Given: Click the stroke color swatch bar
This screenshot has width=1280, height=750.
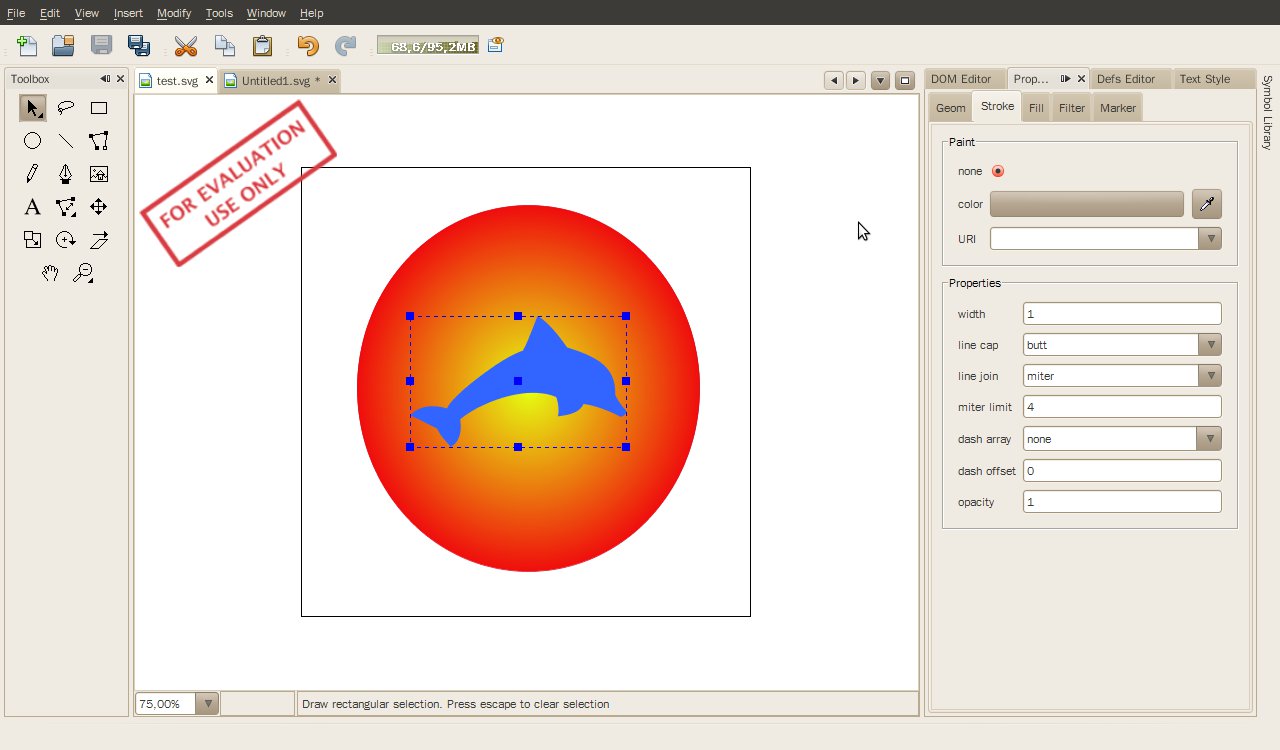Looking at the screenshot, I should point(1087,204).
